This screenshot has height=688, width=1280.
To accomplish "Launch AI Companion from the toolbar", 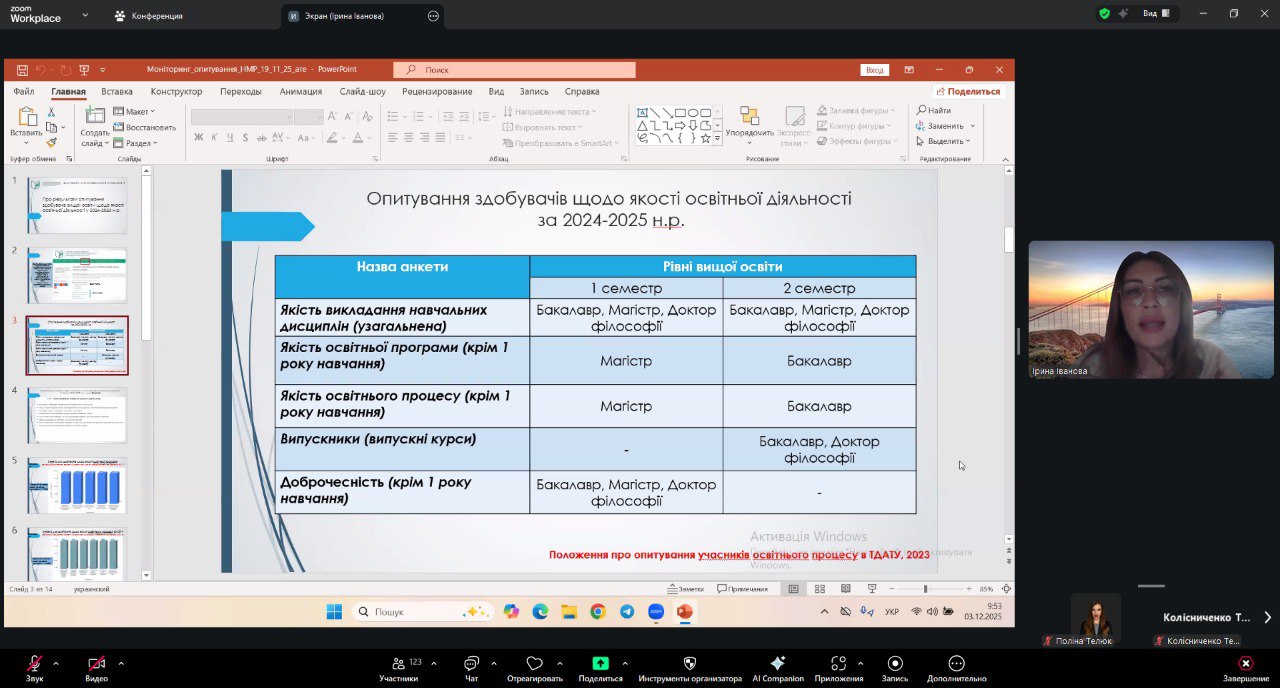I will tap(777, 664).
